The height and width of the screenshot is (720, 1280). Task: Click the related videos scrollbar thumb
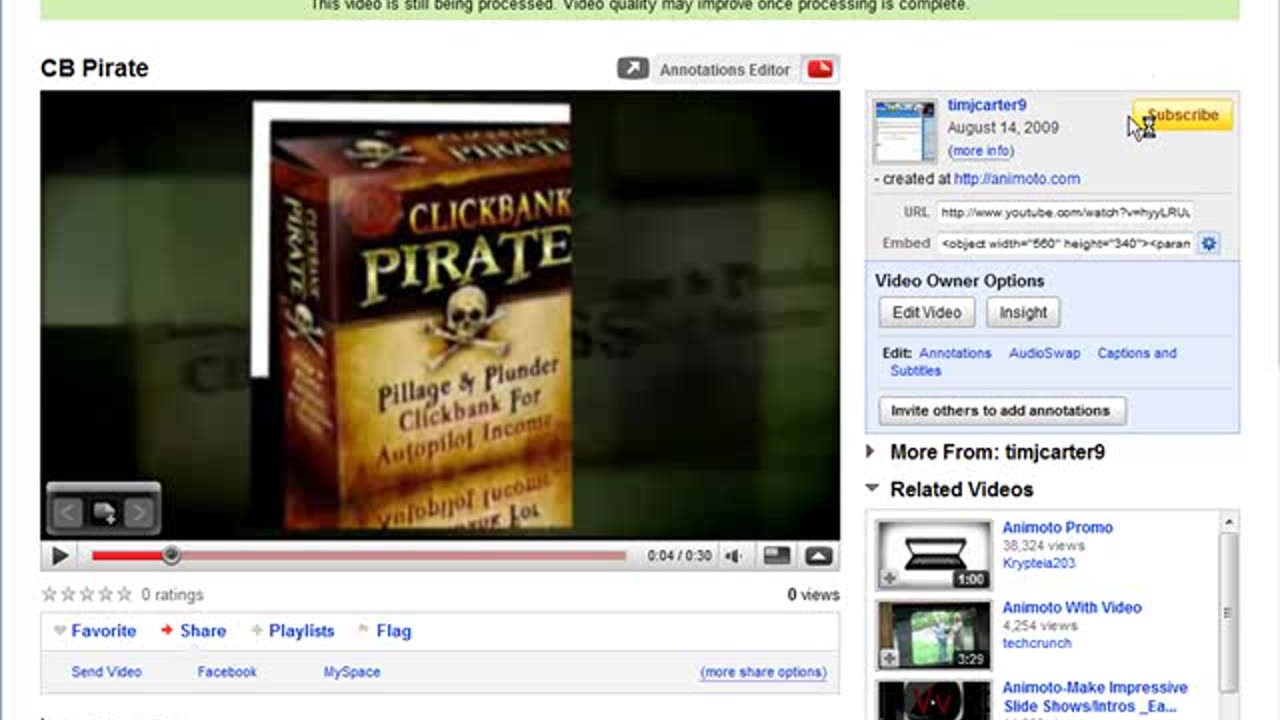[1230, 613]
